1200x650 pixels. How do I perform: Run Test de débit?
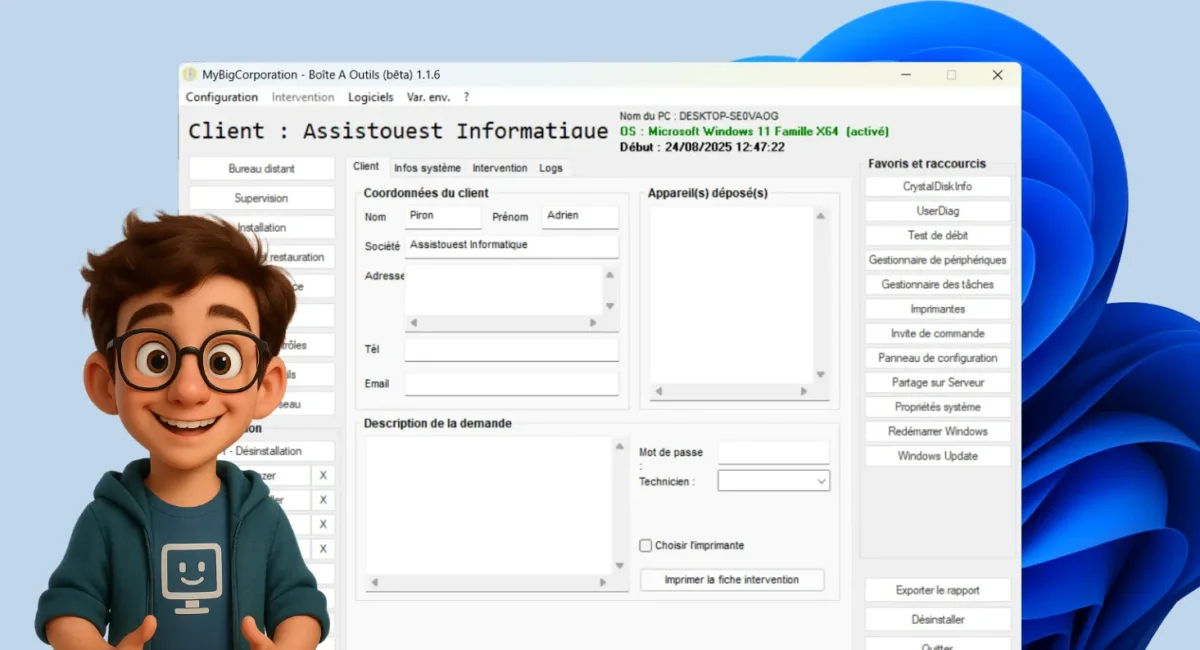point(938,236)
